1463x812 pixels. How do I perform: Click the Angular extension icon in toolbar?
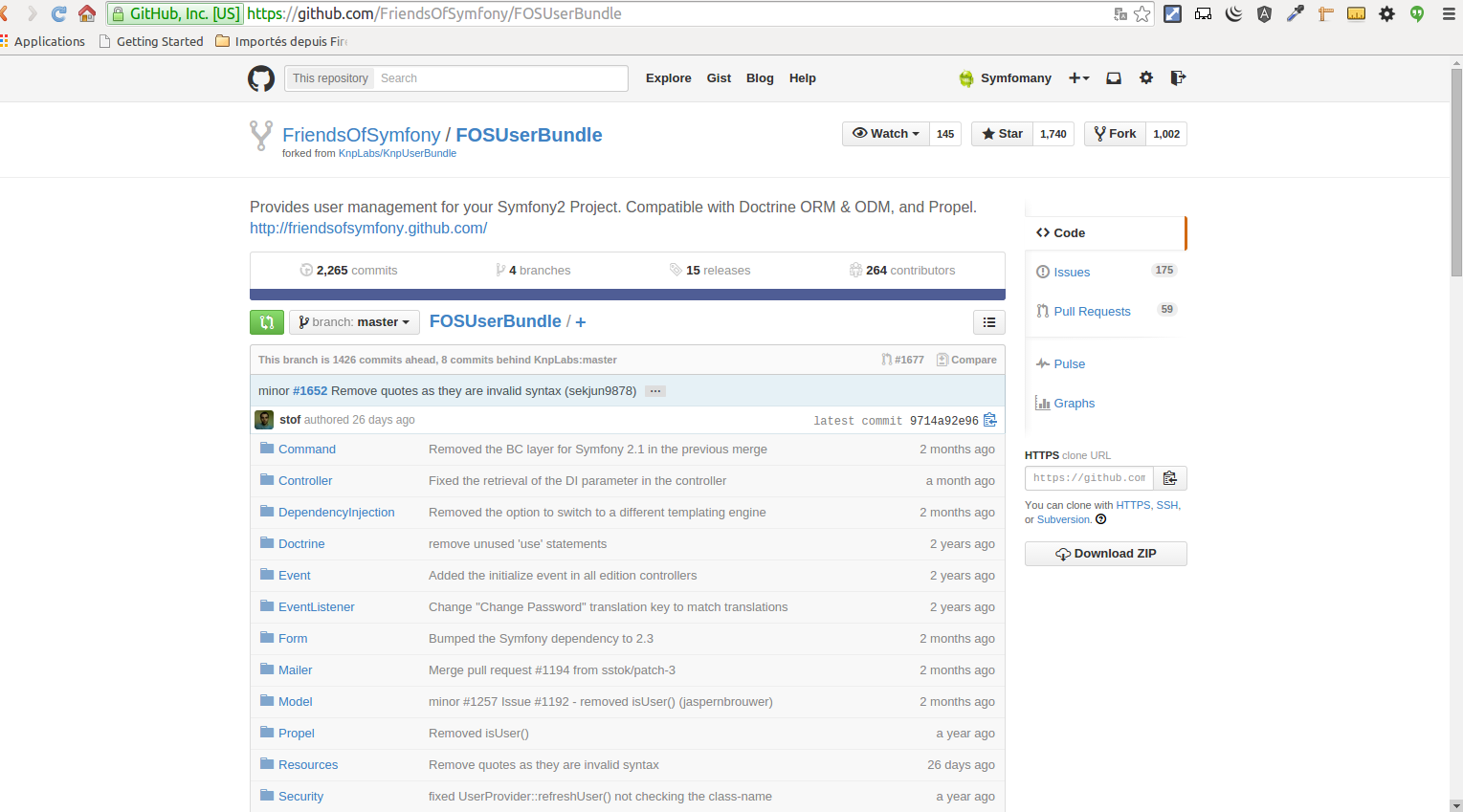point(1264,13)
